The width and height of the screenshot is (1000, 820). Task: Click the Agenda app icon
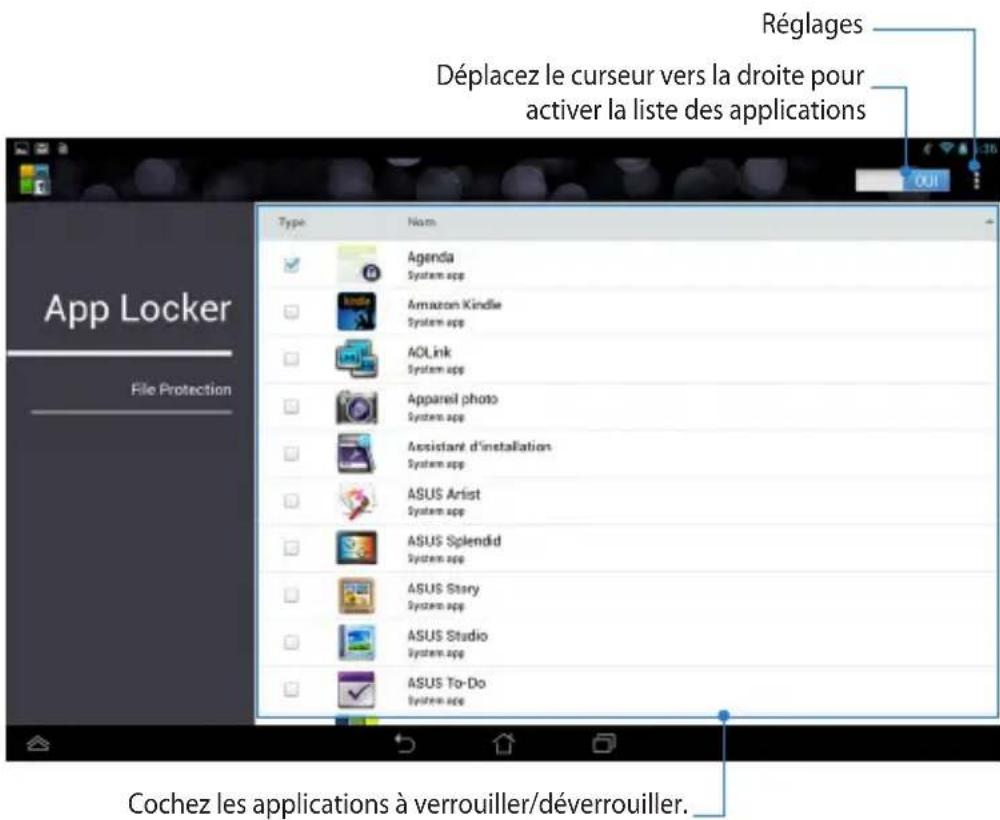357,263
